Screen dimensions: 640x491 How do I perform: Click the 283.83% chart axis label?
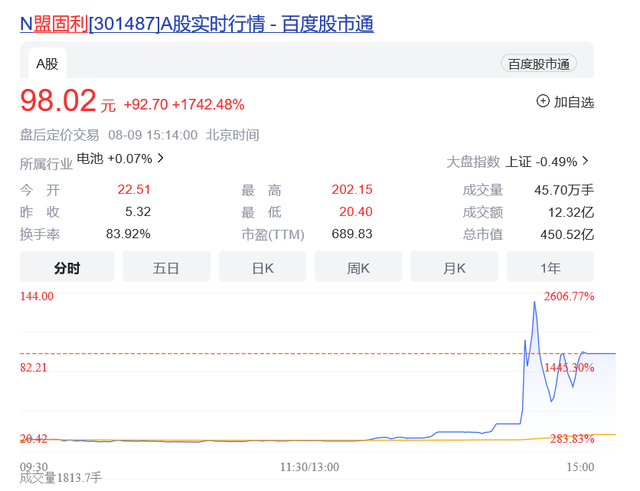pyautogui.click(x=572, y=439)
